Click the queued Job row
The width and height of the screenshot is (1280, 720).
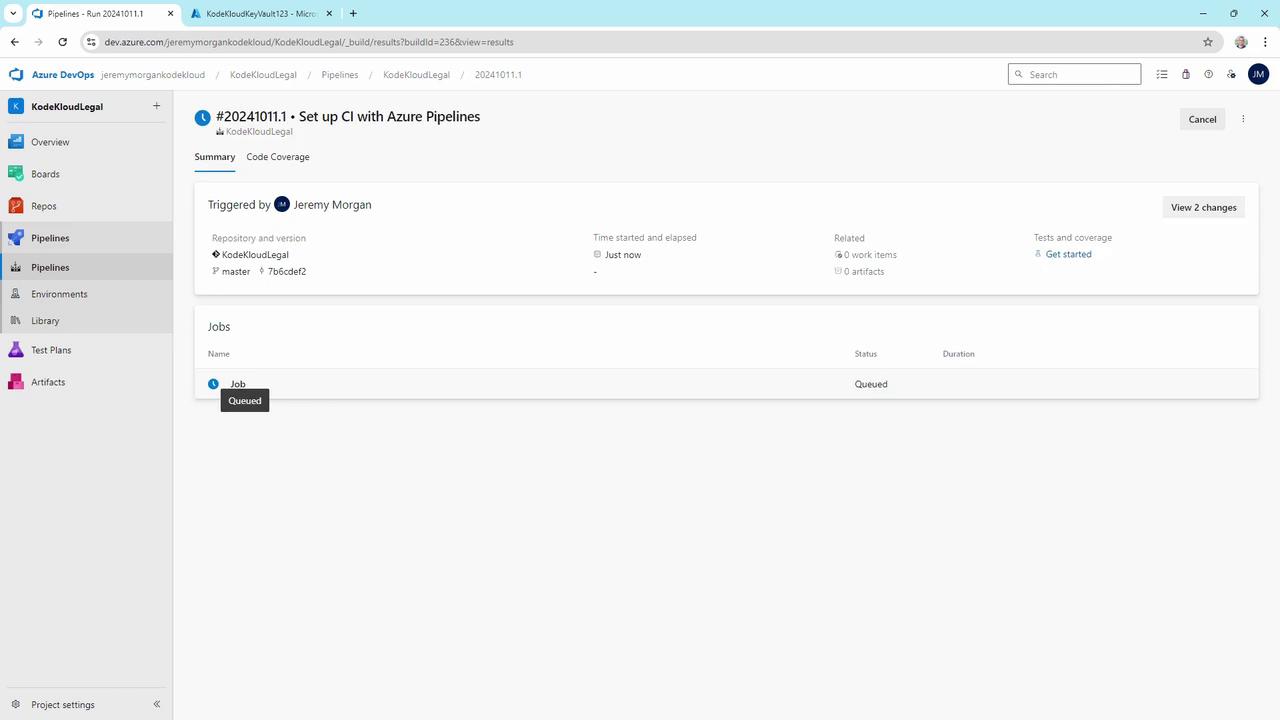point(726,384)
